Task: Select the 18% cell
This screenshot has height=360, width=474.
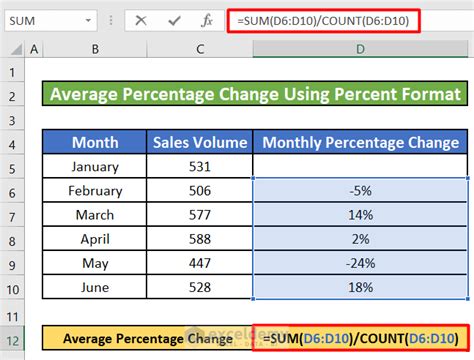Action: (360, 287)
